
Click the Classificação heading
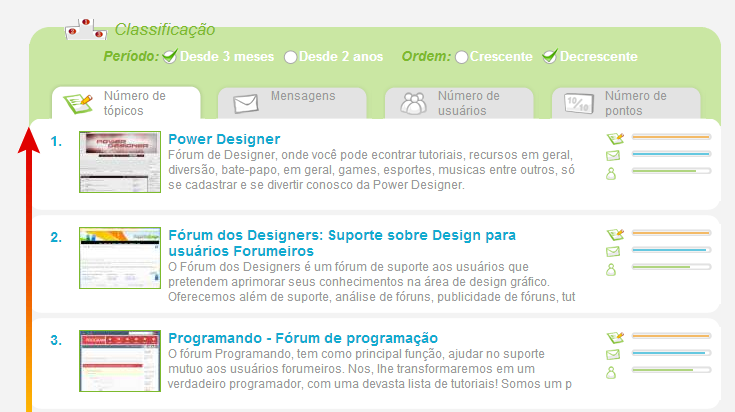pyautogui.click(x=165, y=30)
